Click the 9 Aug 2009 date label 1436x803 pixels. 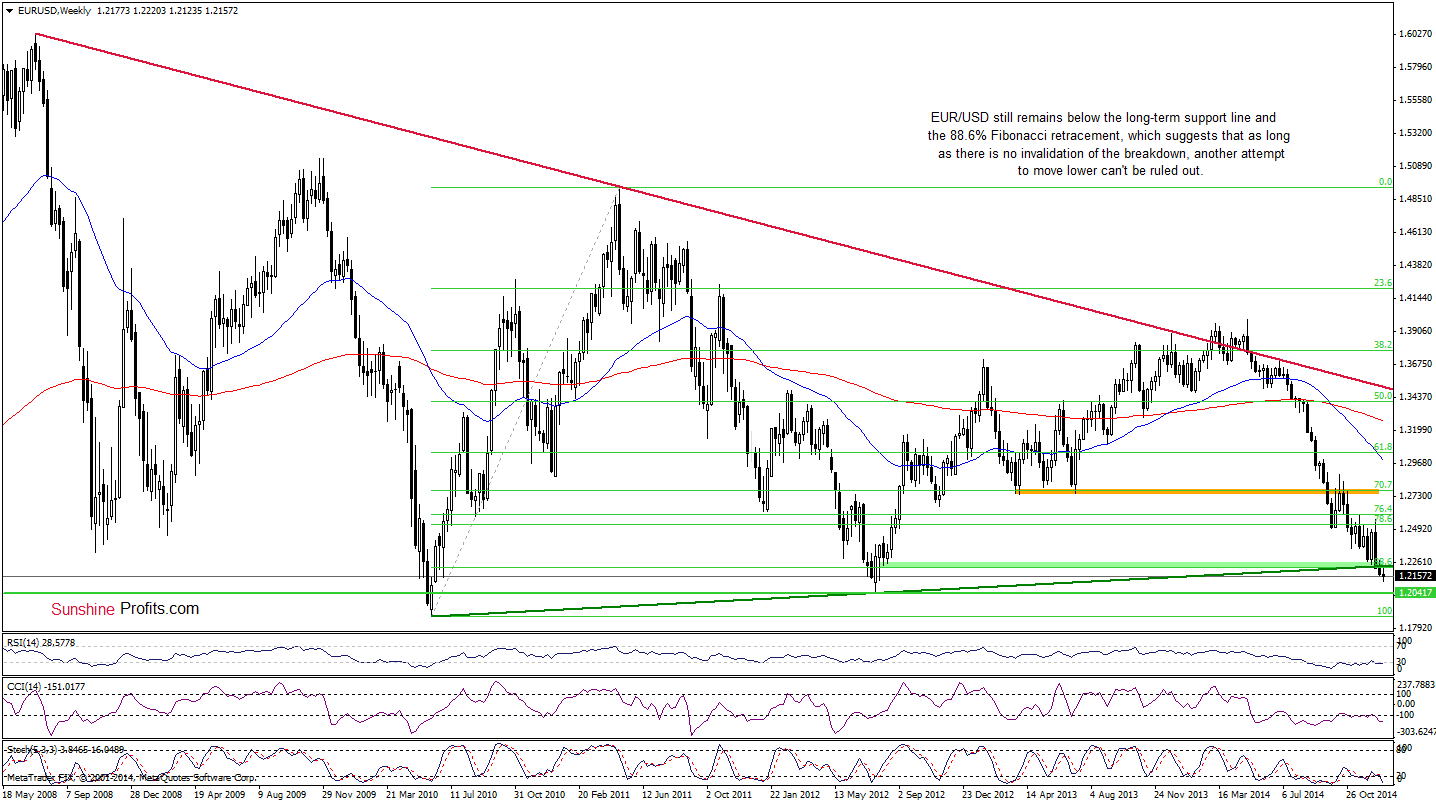tap(283, 794)
